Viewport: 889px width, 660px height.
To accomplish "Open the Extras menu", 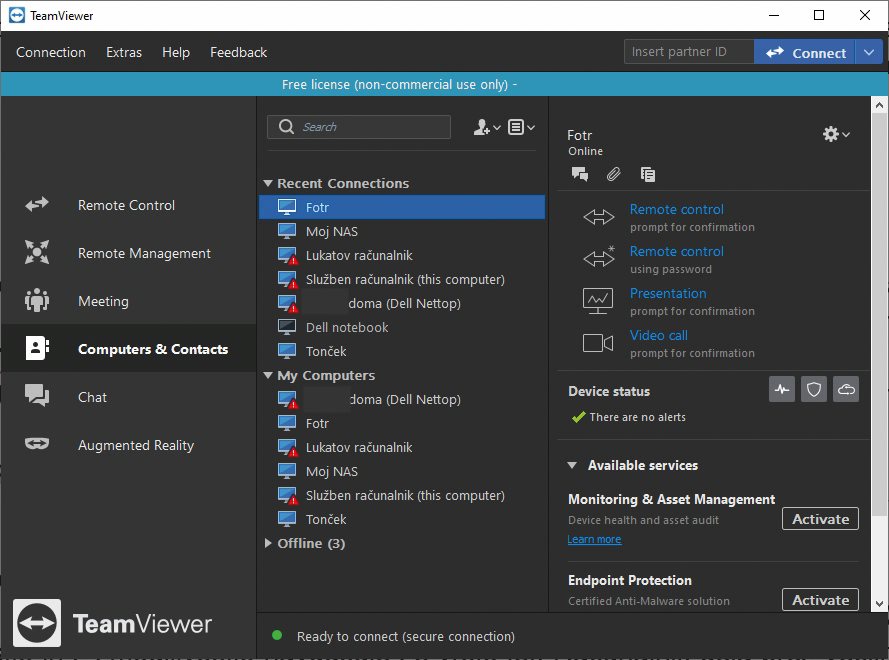I will click(124, 52).
